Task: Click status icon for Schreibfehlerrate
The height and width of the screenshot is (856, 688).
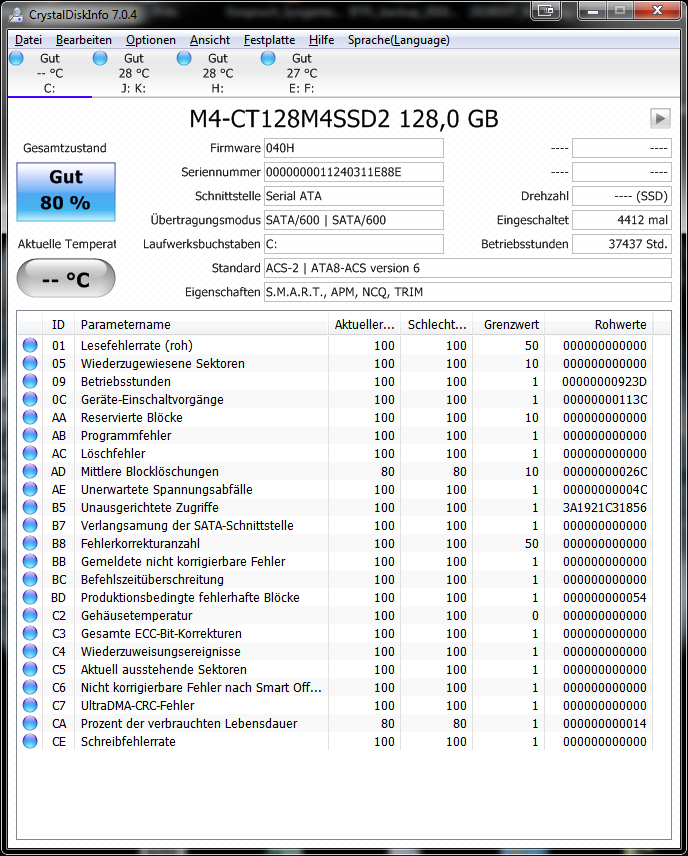Action: (x=30, y=741)
